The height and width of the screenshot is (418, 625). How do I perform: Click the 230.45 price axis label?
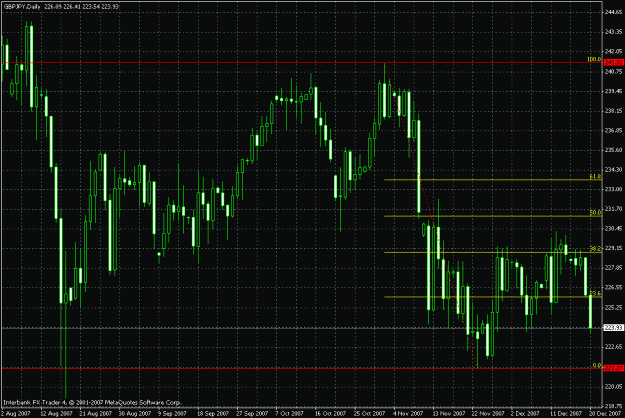(x=613, y=228)
